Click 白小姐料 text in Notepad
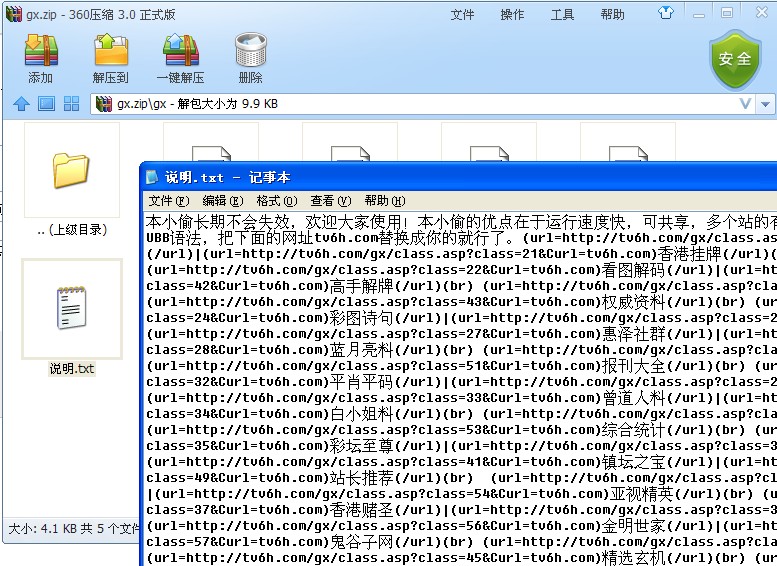The width and height of the screenshot is (777, 566). point(361,414)
